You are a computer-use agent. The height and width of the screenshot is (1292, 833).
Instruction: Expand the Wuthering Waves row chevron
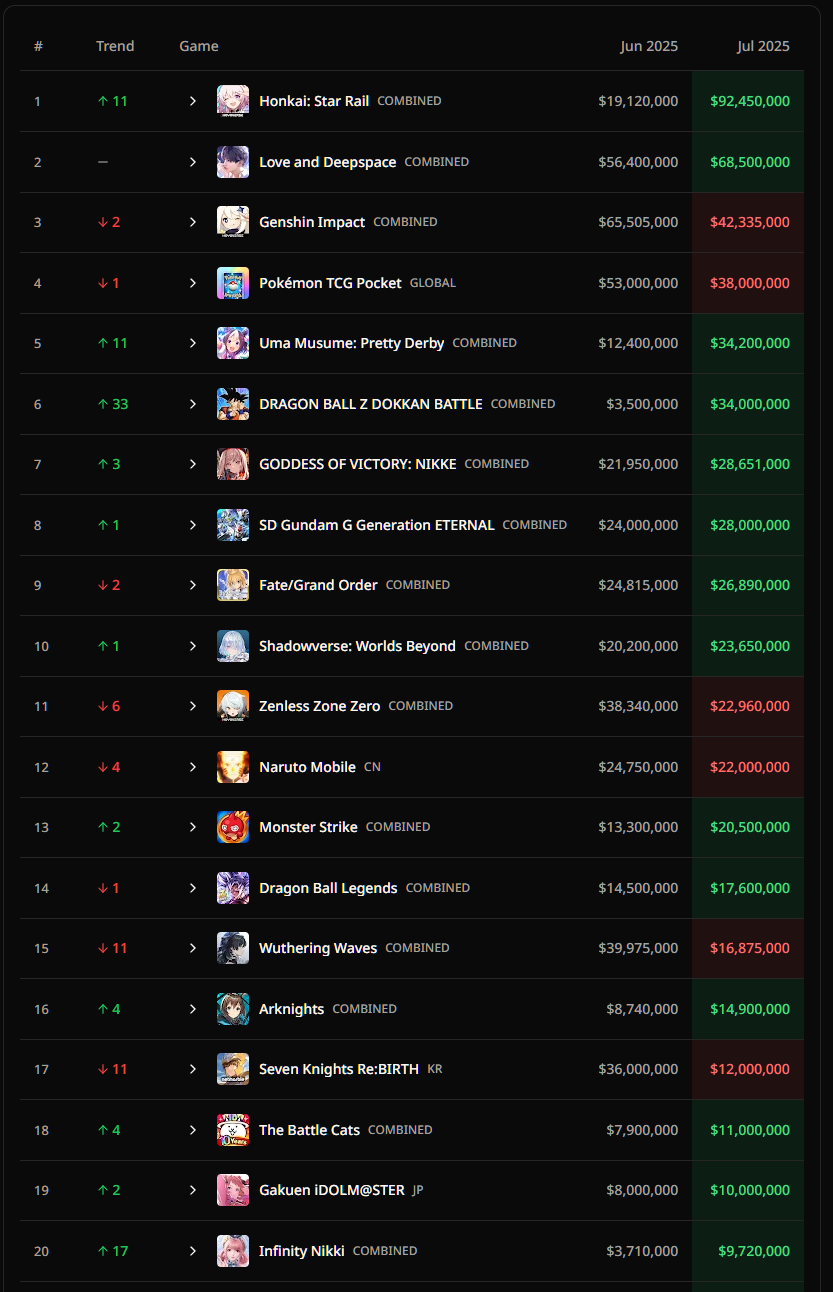click(x=193, y=948)
